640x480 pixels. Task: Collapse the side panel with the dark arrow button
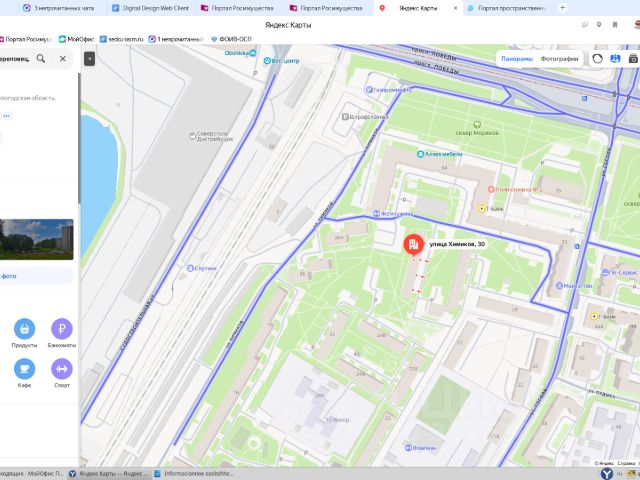coord(89,59)
